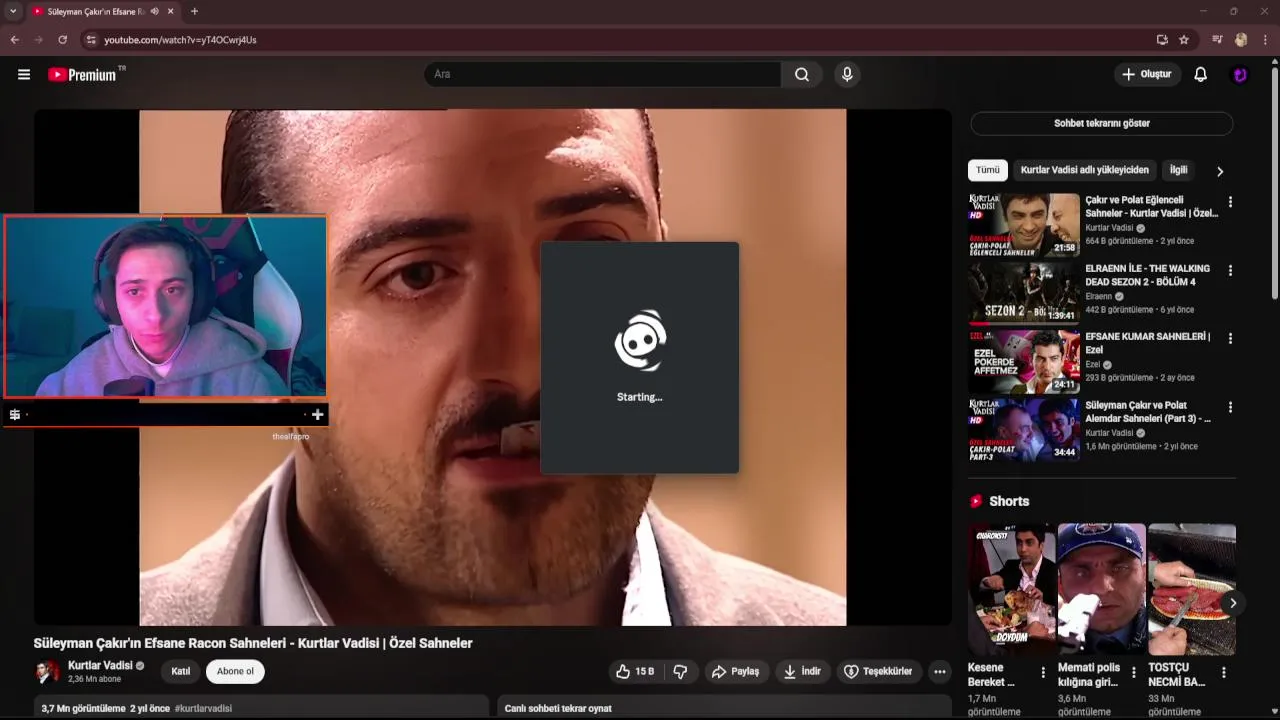The image size is (1280, 720).
Task: Focus the Ara search field
Action: (x=603, y=74)
